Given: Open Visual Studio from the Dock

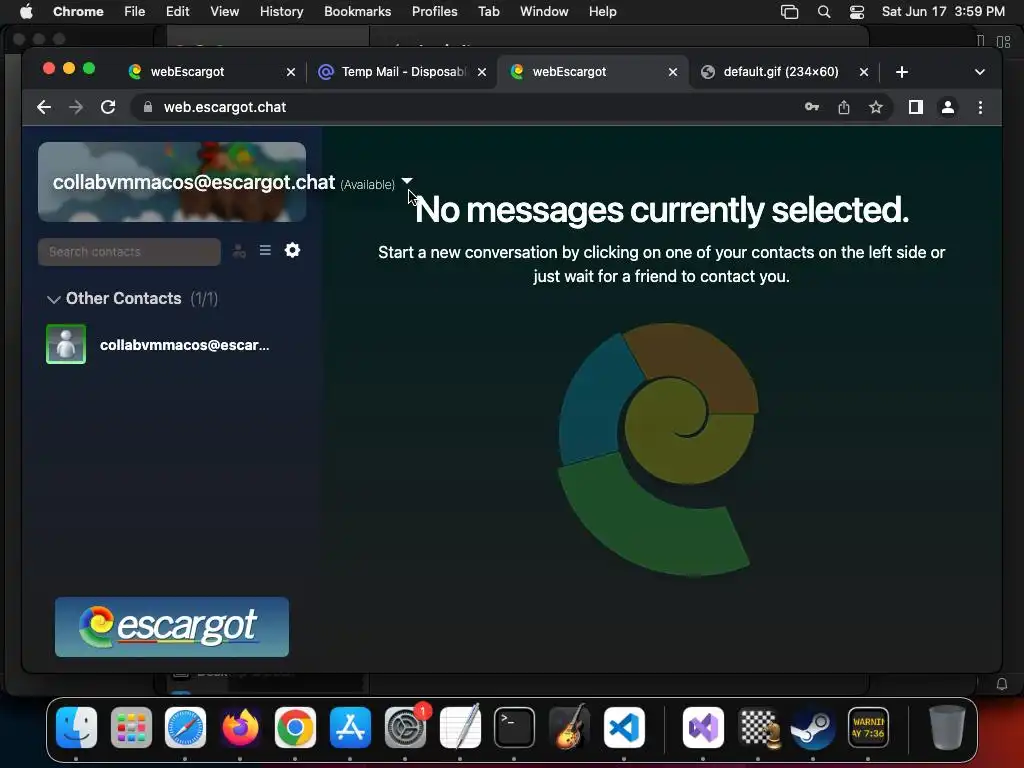Looking at the screenshot, I should (703, 728).
